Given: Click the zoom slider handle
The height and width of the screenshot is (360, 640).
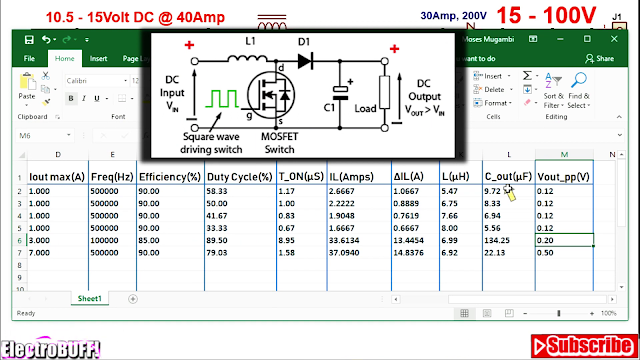Looking at the screenshot, I should click(x=559, y=313).
